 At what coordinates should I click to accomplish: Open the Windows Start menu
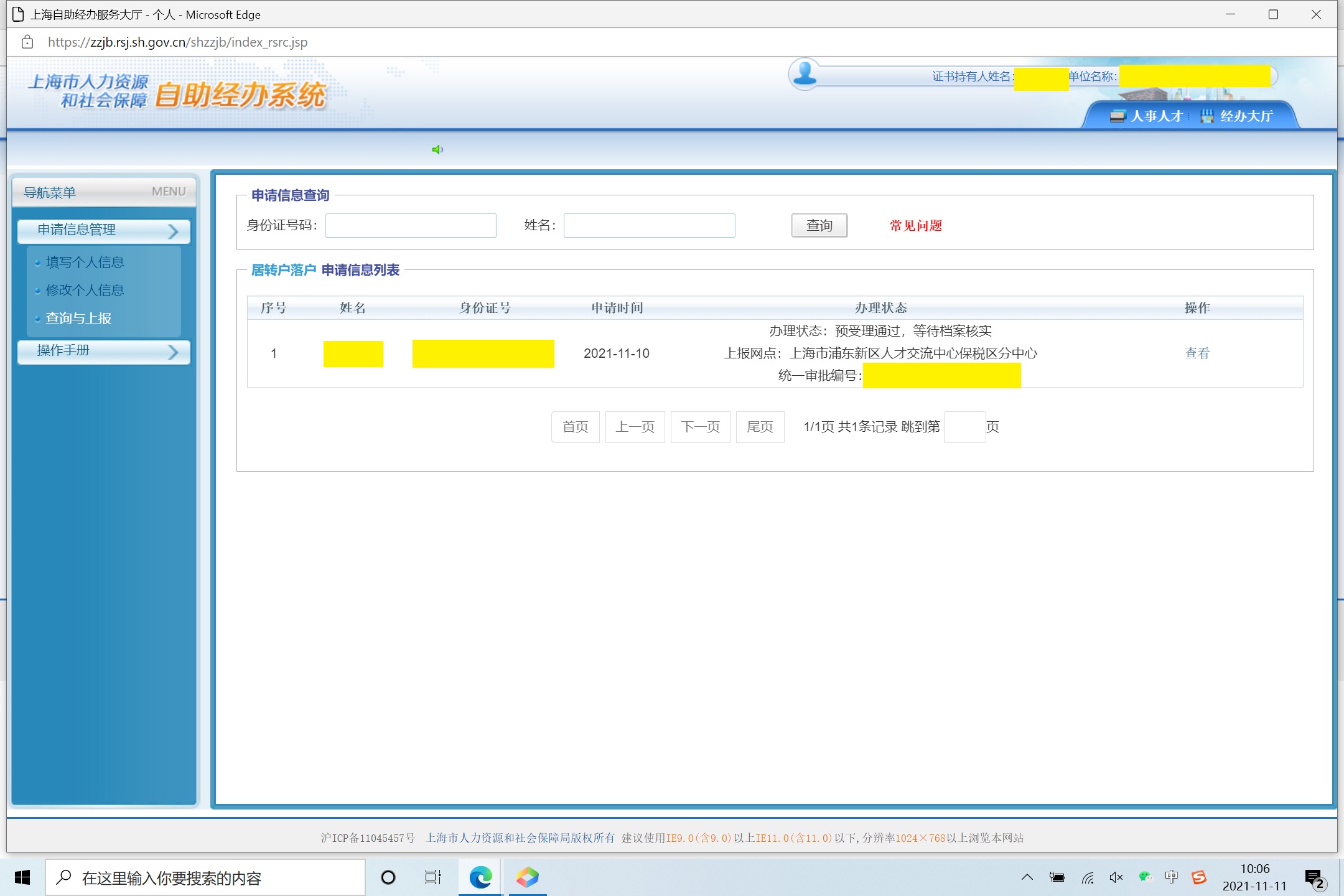[22, 877]
